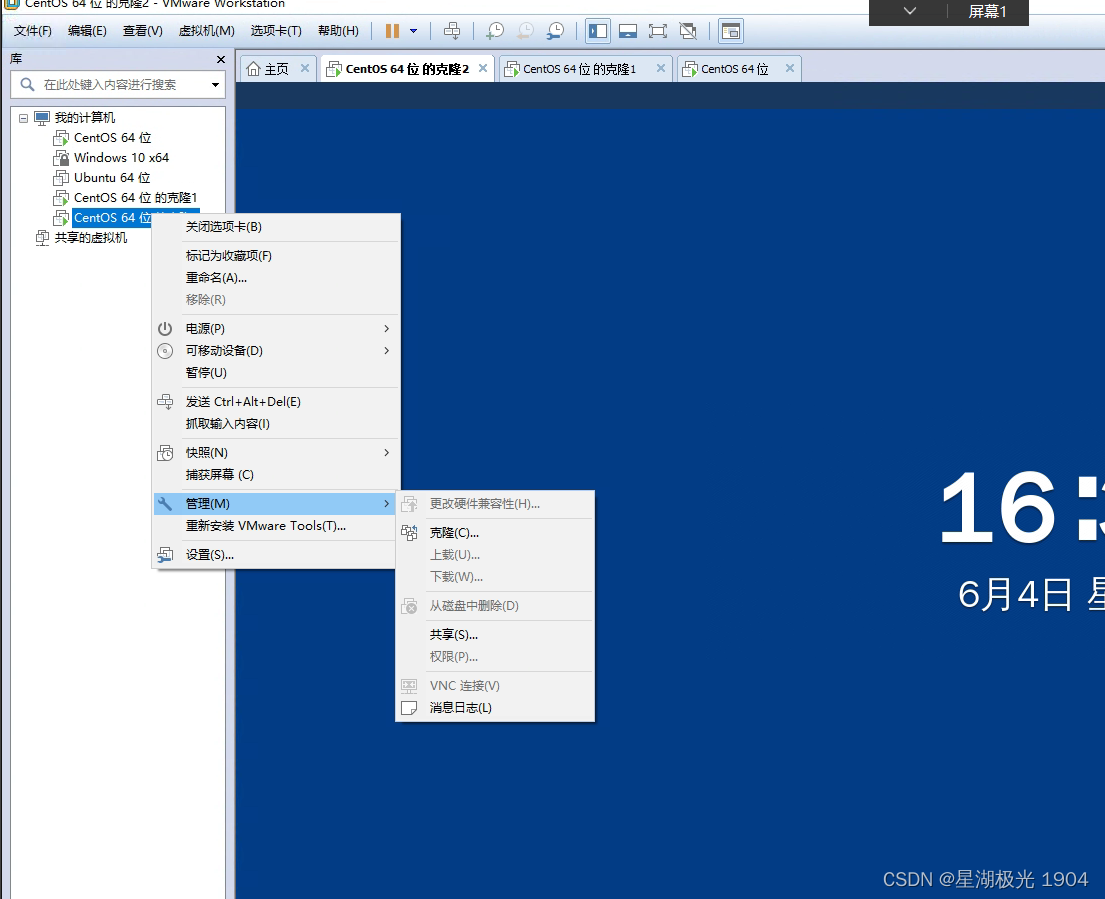Choose 关闭选项卡(B) in context menu
The width and height of the screenshot is (1105, 899).
coord(275,227)
